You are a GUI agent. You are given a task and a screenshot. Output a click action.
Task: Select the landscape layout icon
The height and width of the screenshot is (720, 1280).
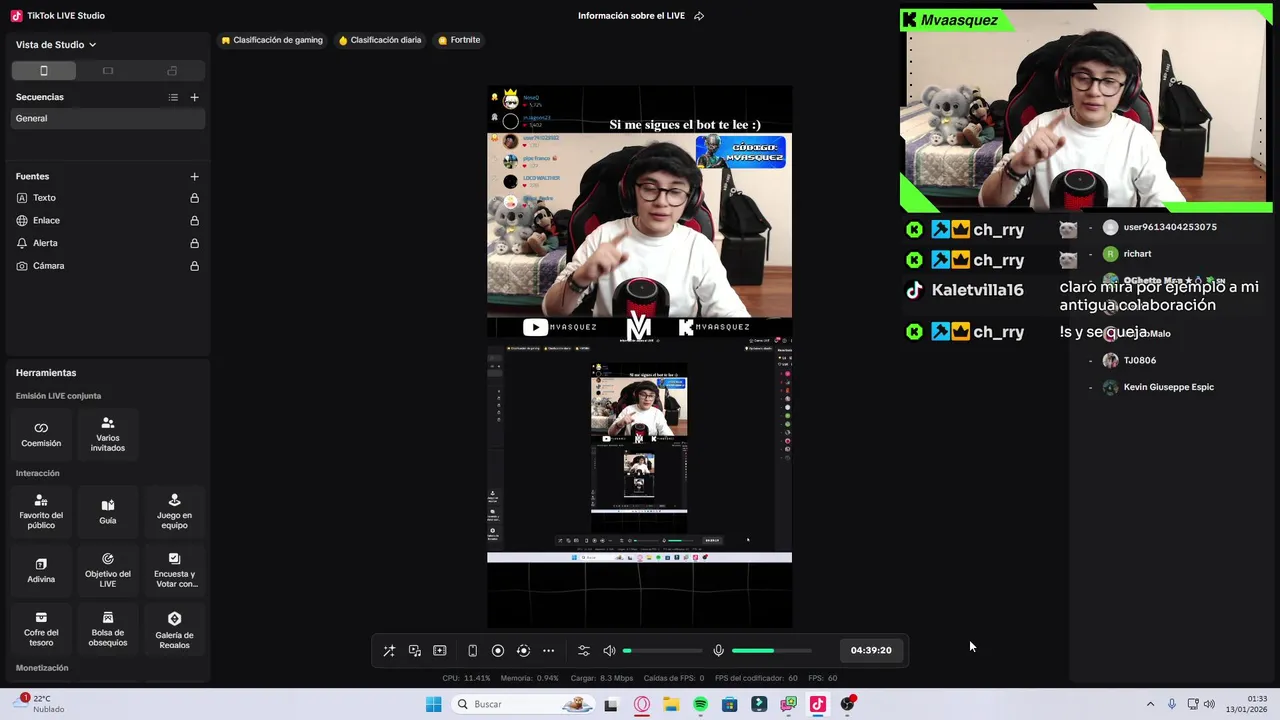108,71
